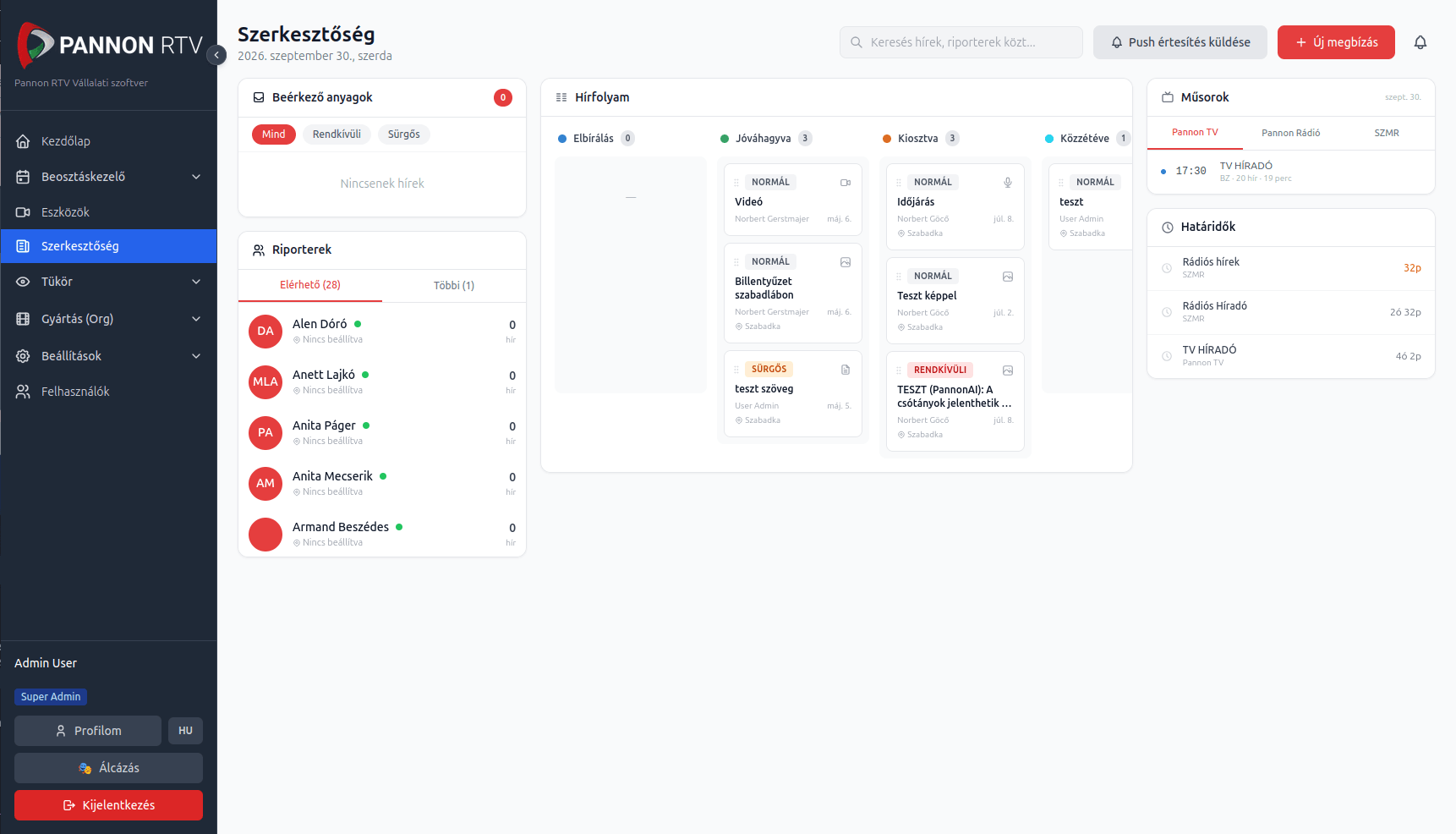
Task: Click document icon on teszt szöveg card
Action: pos(846,370)
